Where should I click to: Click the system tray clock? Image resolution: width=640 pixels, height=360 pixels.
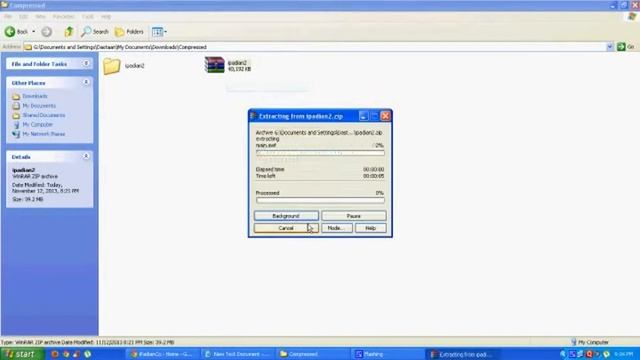pyautogui.click(x=623, y=354)
